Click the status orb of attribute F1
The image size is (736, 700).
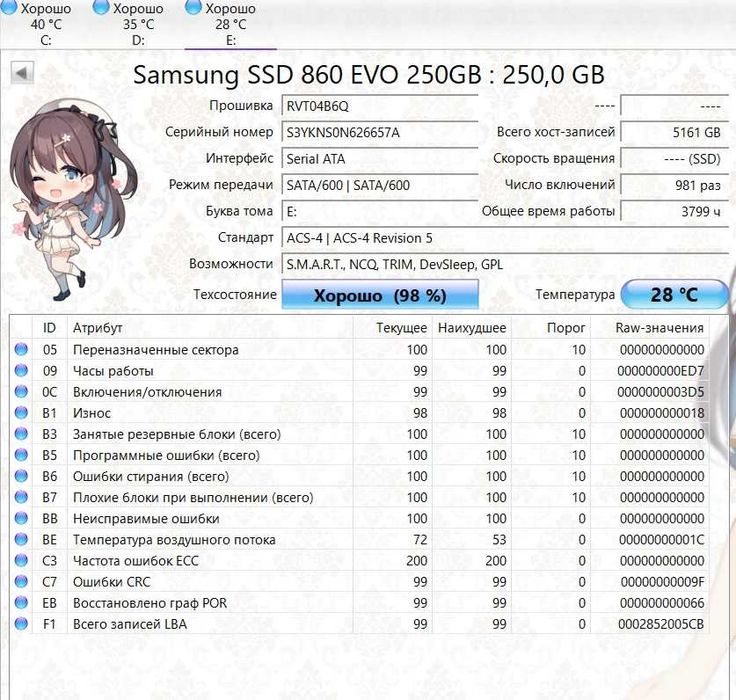21,624
